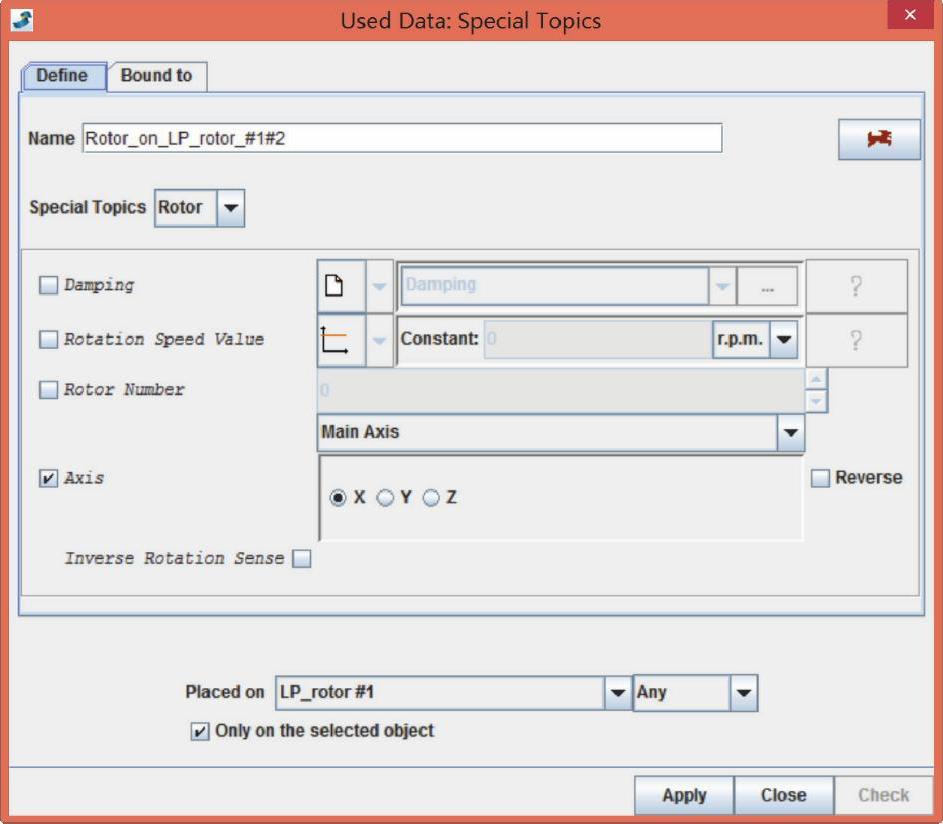This screenshot has width=943, height=824.
Task: Enable the Rotation Speed Value checkbox
Action: click(48, 340)
